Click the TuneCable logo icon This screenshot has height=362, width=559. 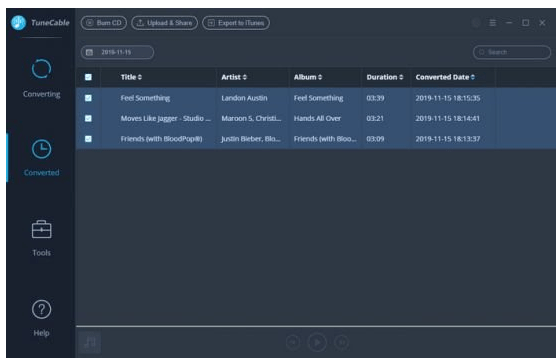click(18, 23)
